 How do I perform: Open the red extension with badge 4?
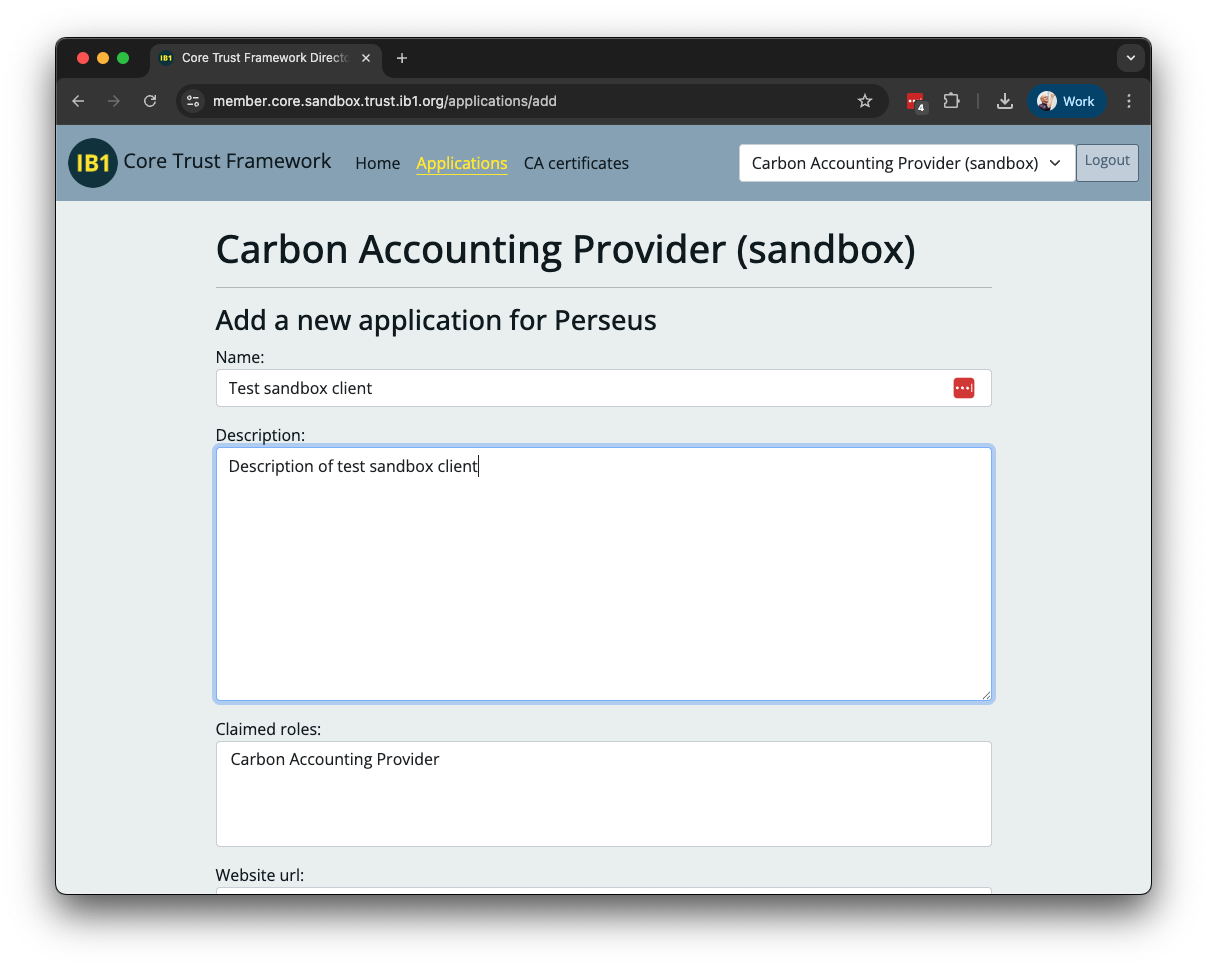click(x=916, y=101)
